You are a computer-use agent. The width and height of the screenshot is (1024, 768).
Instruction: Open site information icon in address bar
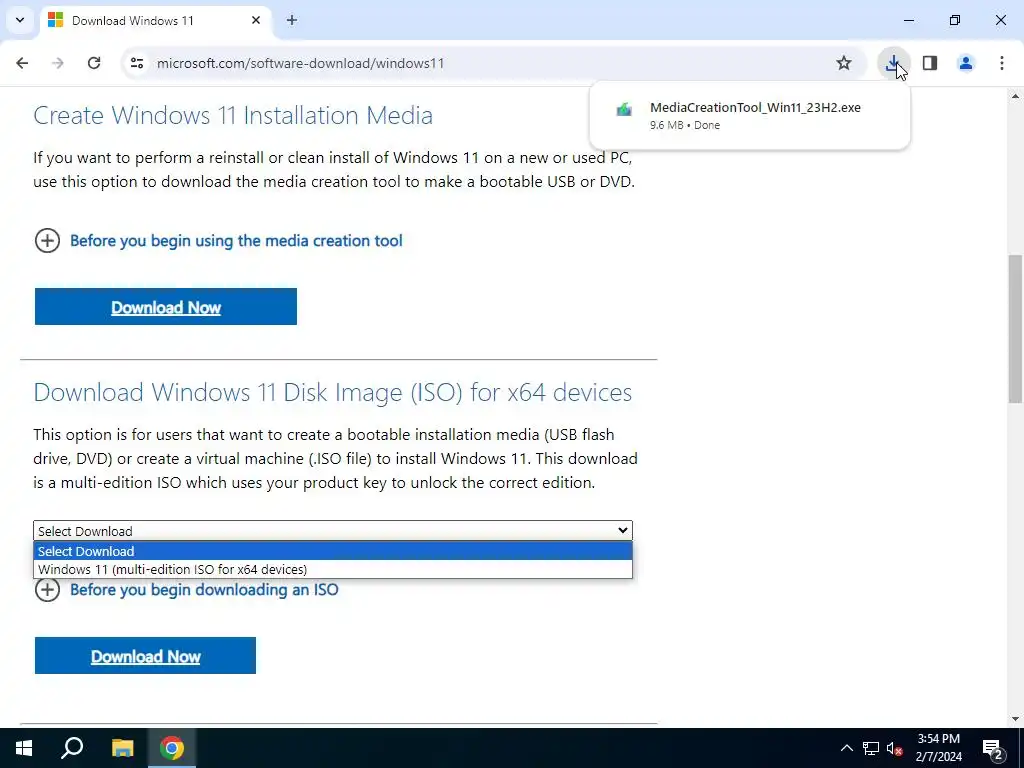coord(136,63)
